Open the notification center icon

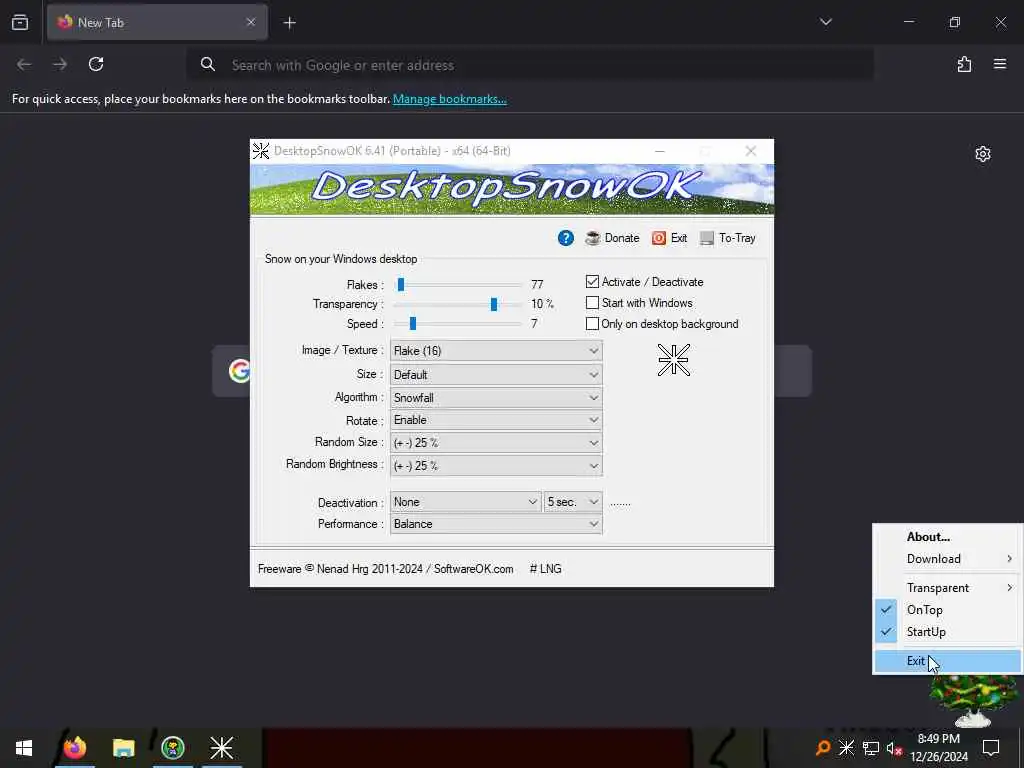[x=991, y=748]
